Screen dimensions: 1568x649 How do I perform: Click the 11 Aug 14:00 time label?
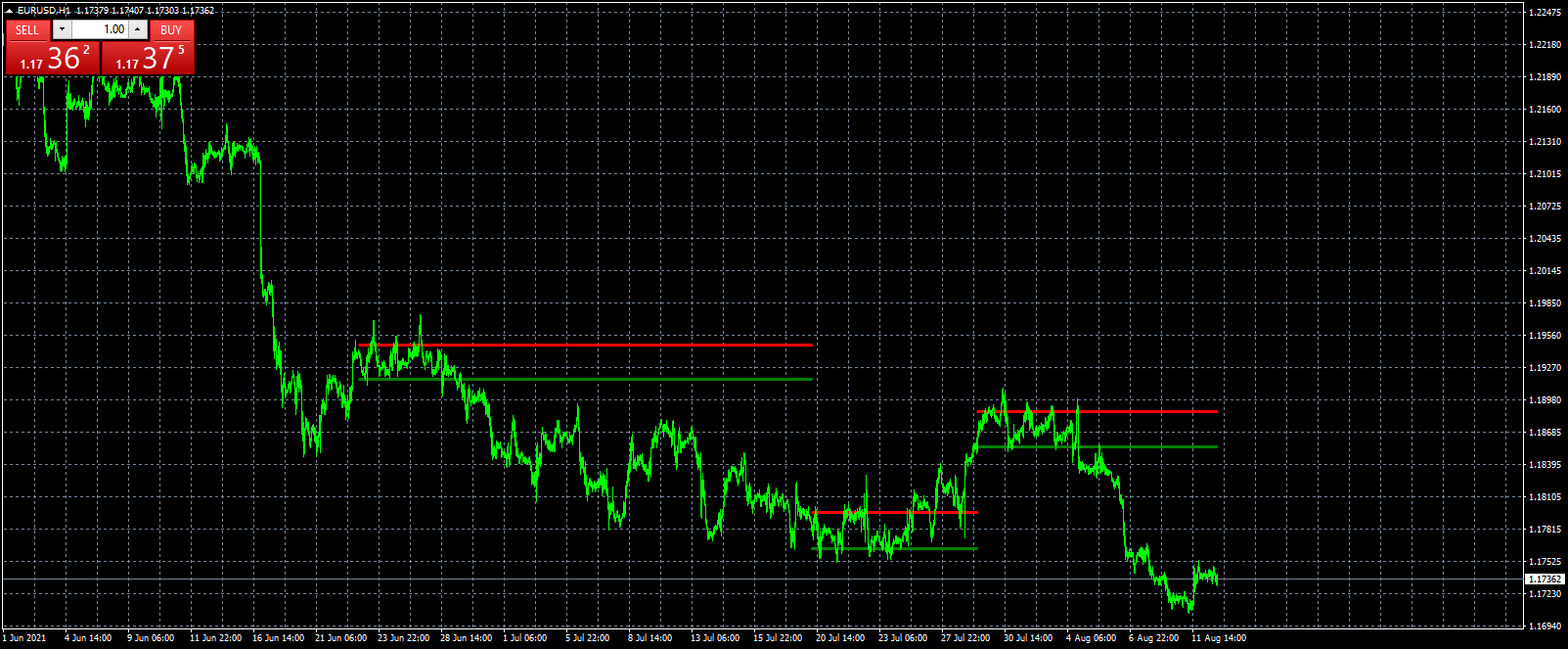[1219, 638]
